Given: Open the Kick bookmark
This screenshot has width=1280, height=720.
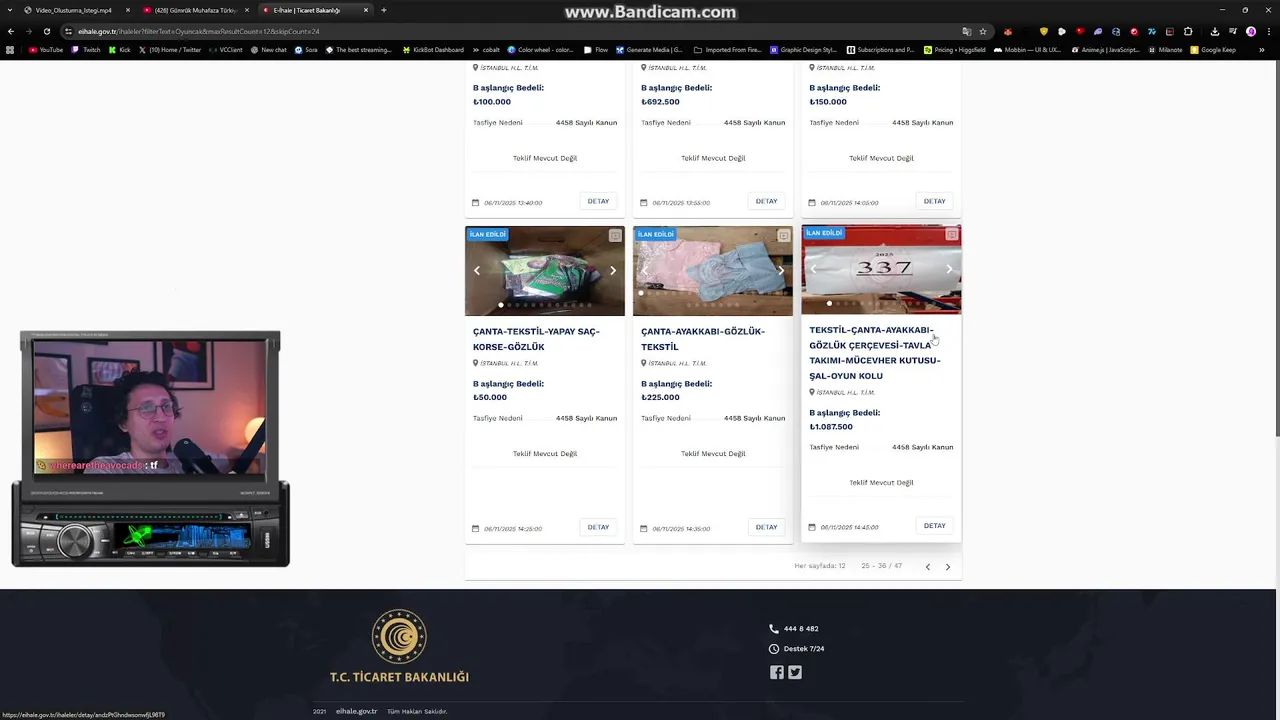Looking at the screenshot, I should point(119,50).
